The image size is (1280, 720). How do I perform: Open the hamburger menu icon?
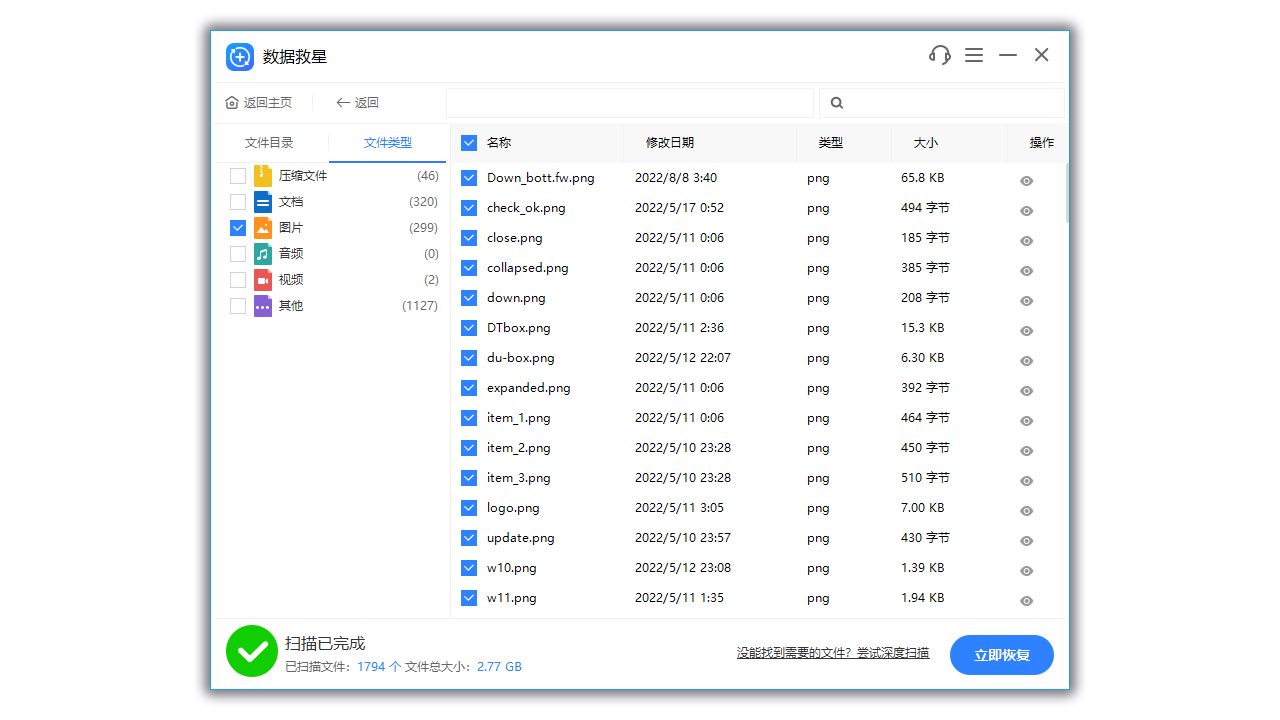click(974, 55)
